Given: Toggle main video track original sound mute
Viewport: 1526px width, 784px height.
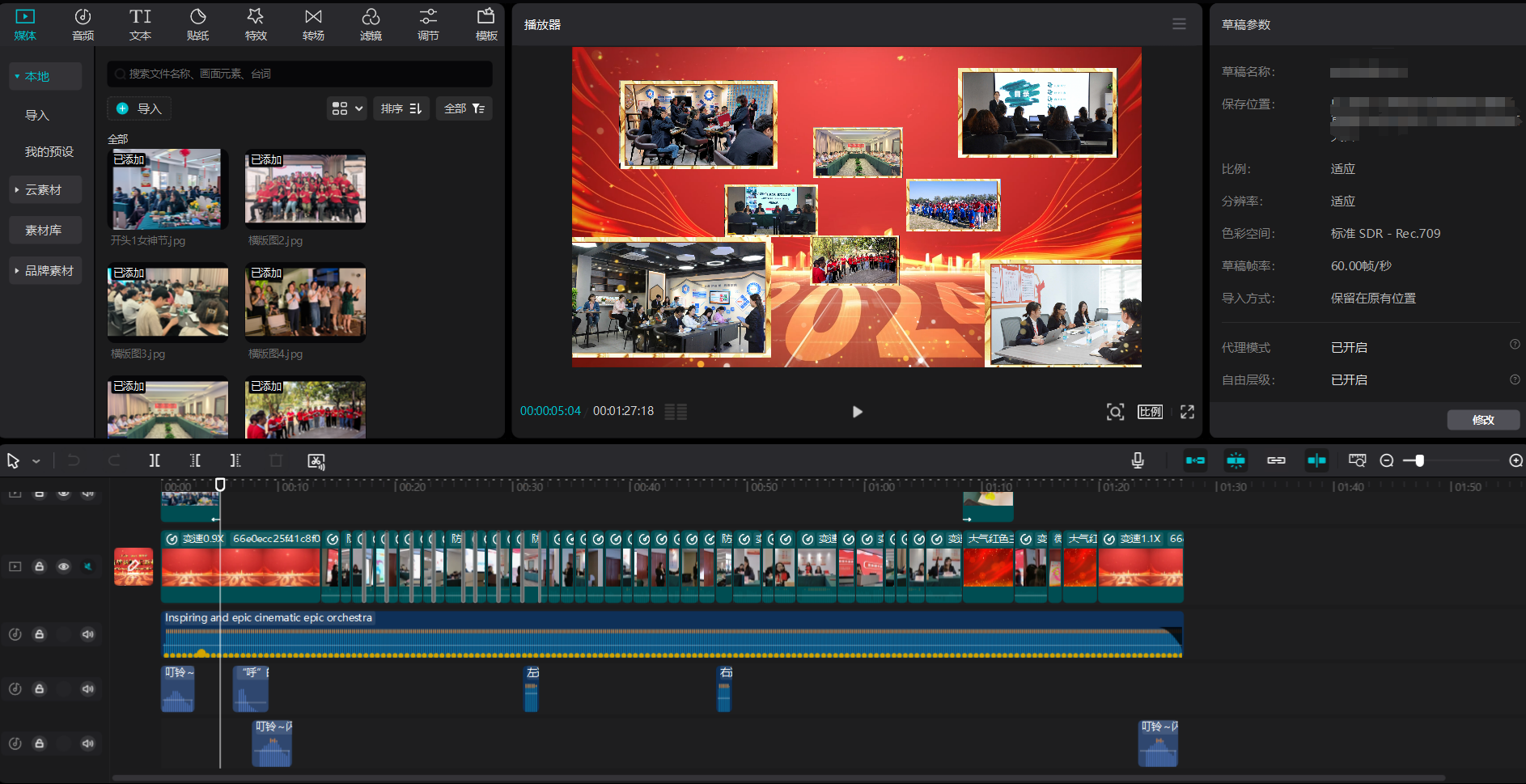Looking at the screenshot, I should pos(87,566).
